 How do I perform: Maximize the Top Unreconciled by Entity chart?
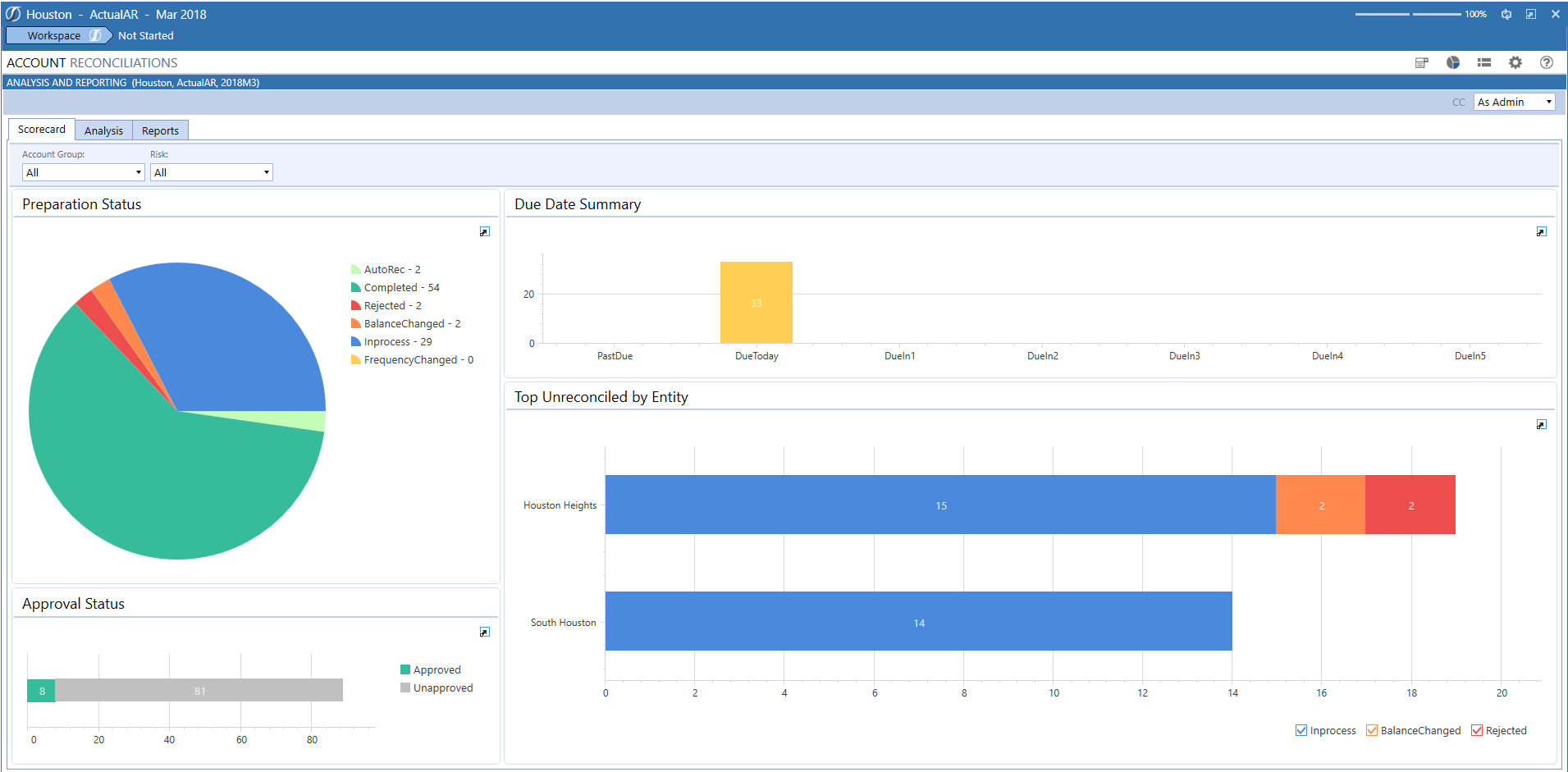click(x=1542, y=425)
